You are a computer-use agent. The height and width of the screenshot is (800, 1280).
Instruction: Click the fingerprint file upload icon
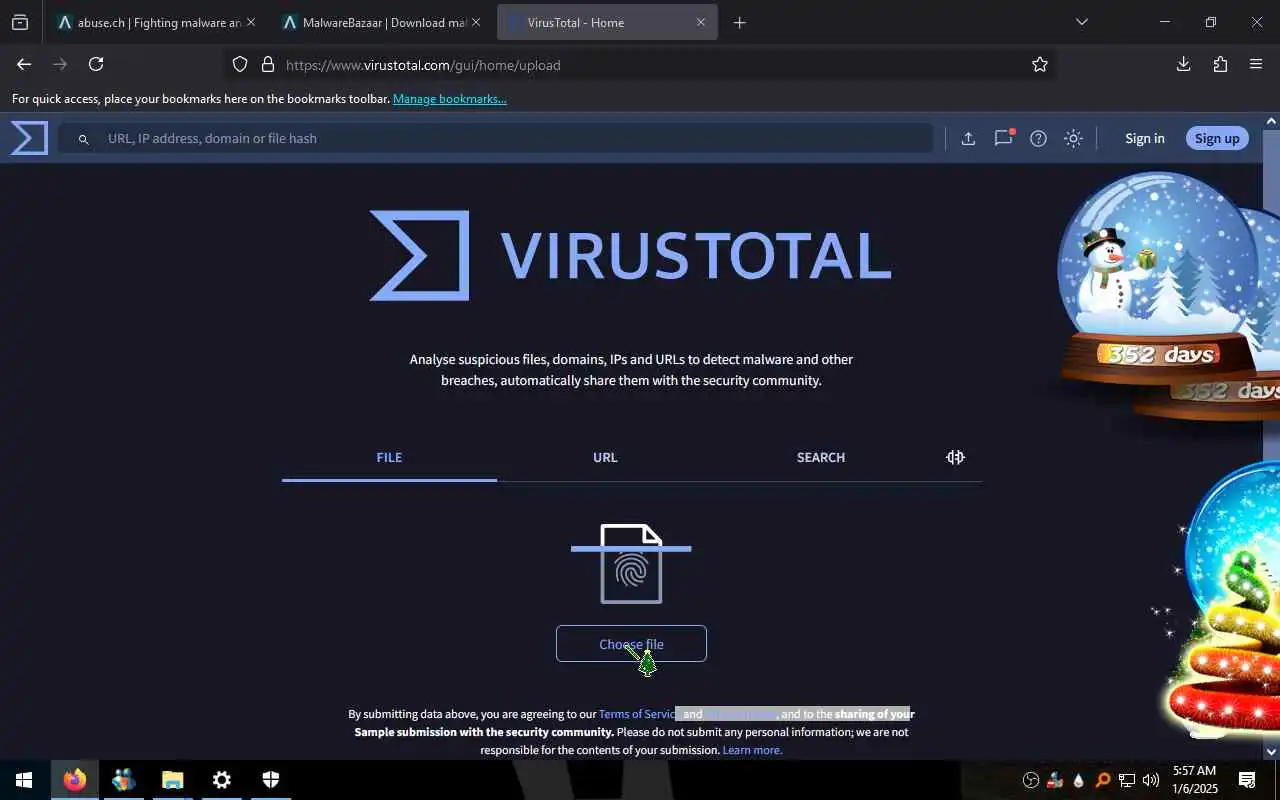click(631, 564)
